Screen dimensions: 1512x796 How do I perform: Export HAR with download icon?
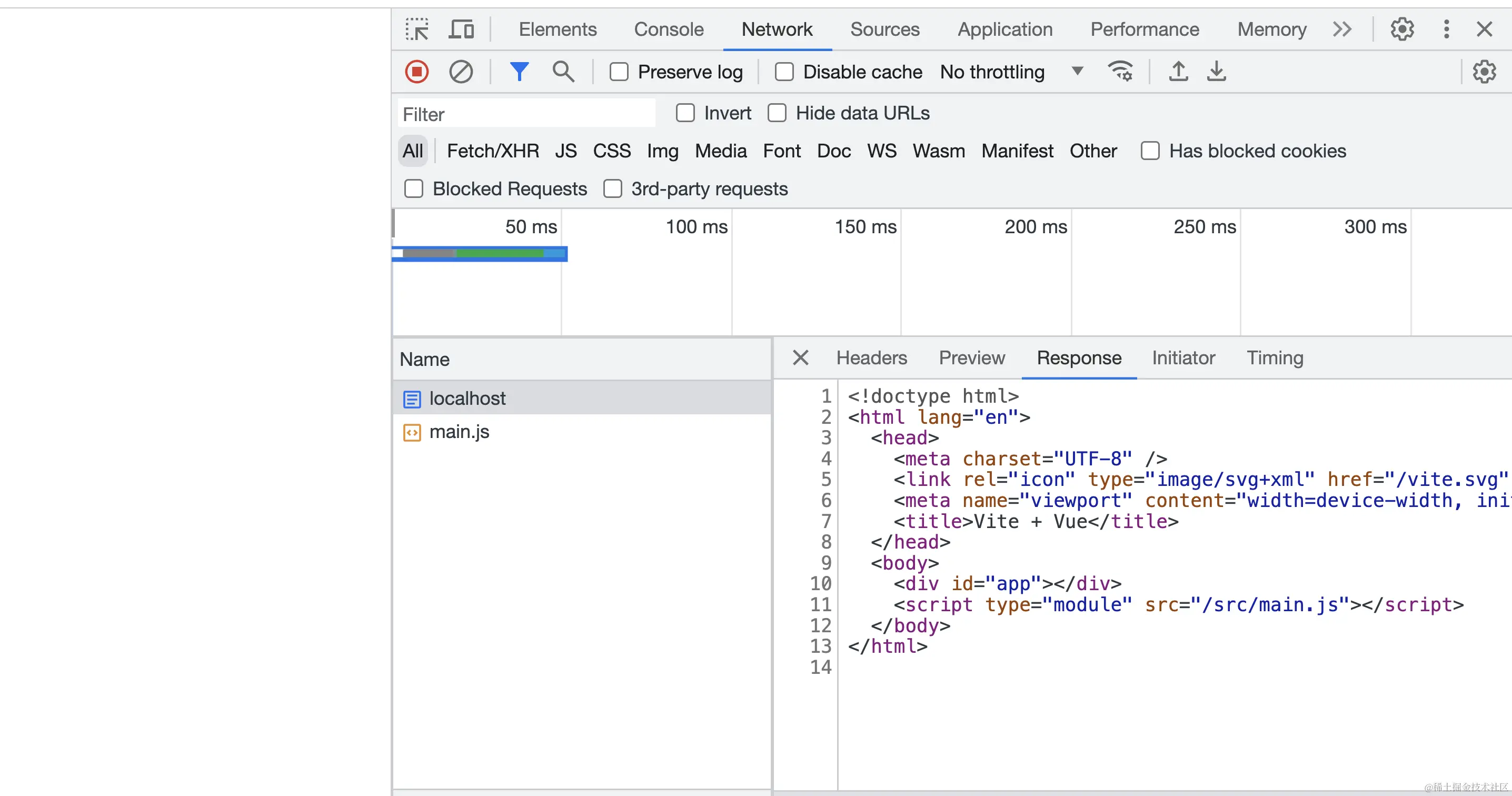click(x=1216, y=72)
